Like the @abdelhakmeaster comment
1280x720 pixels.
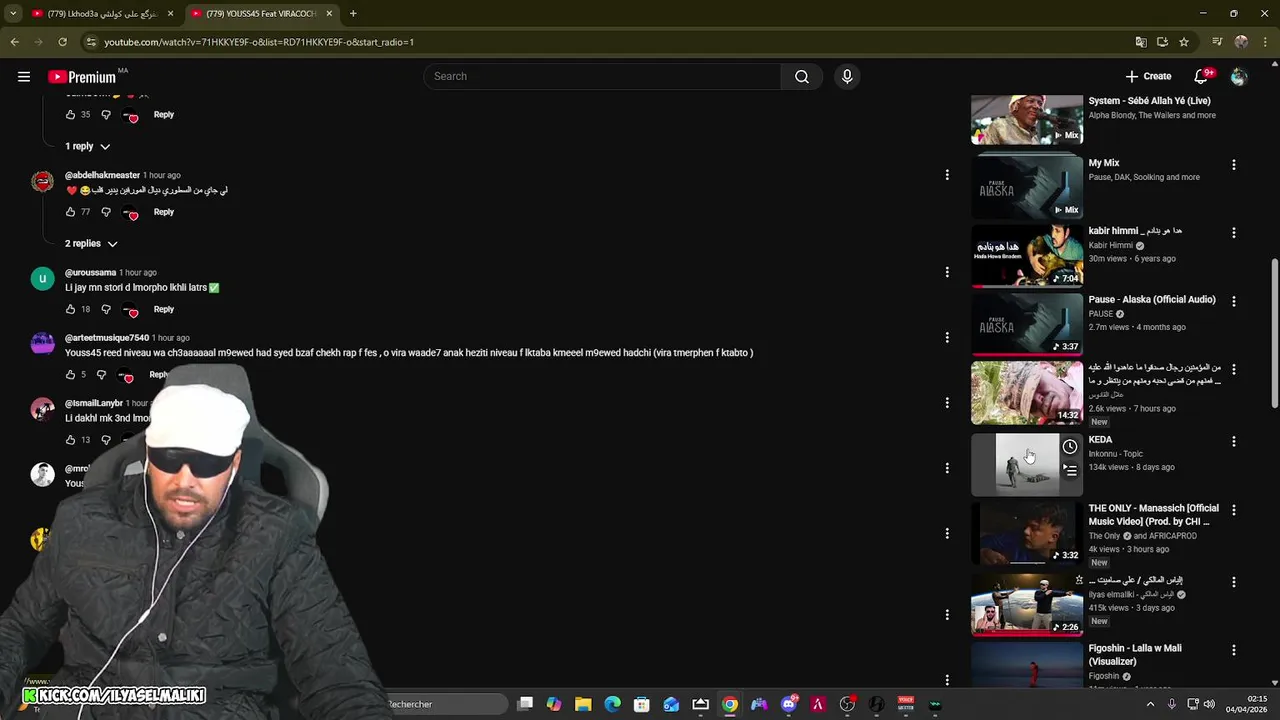(71, 212)
